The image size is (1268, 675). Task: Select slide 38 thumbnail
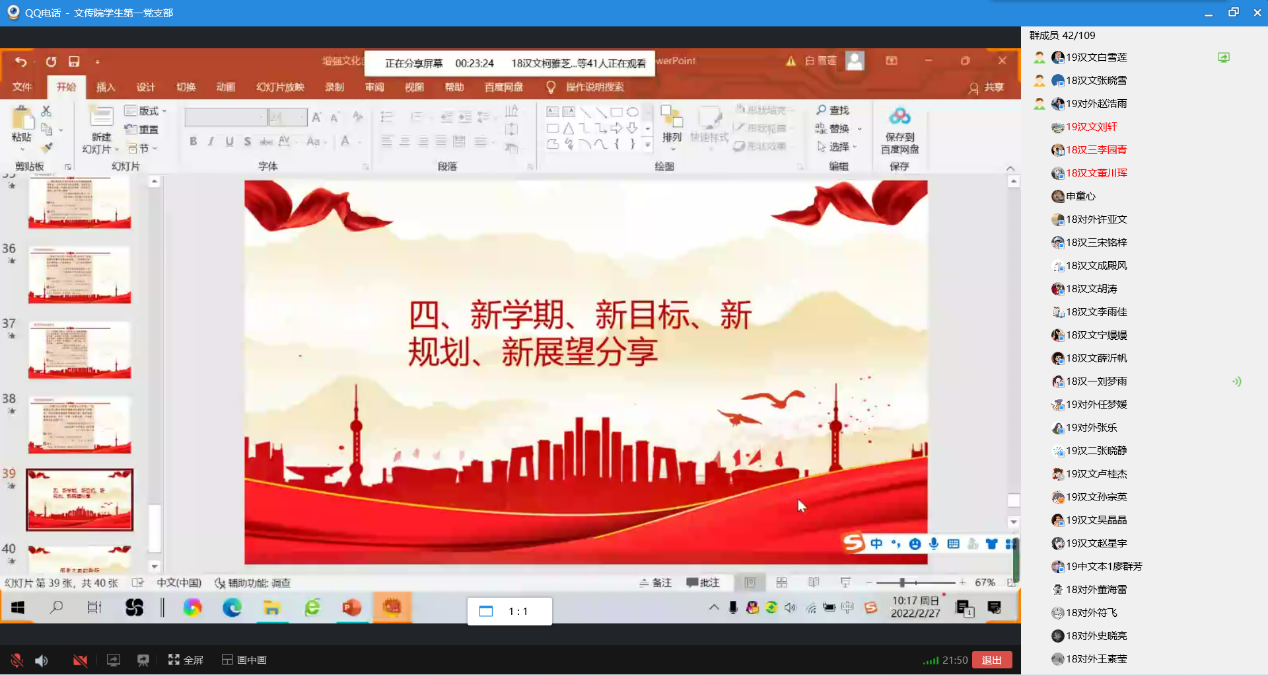(x=79, y=425)
